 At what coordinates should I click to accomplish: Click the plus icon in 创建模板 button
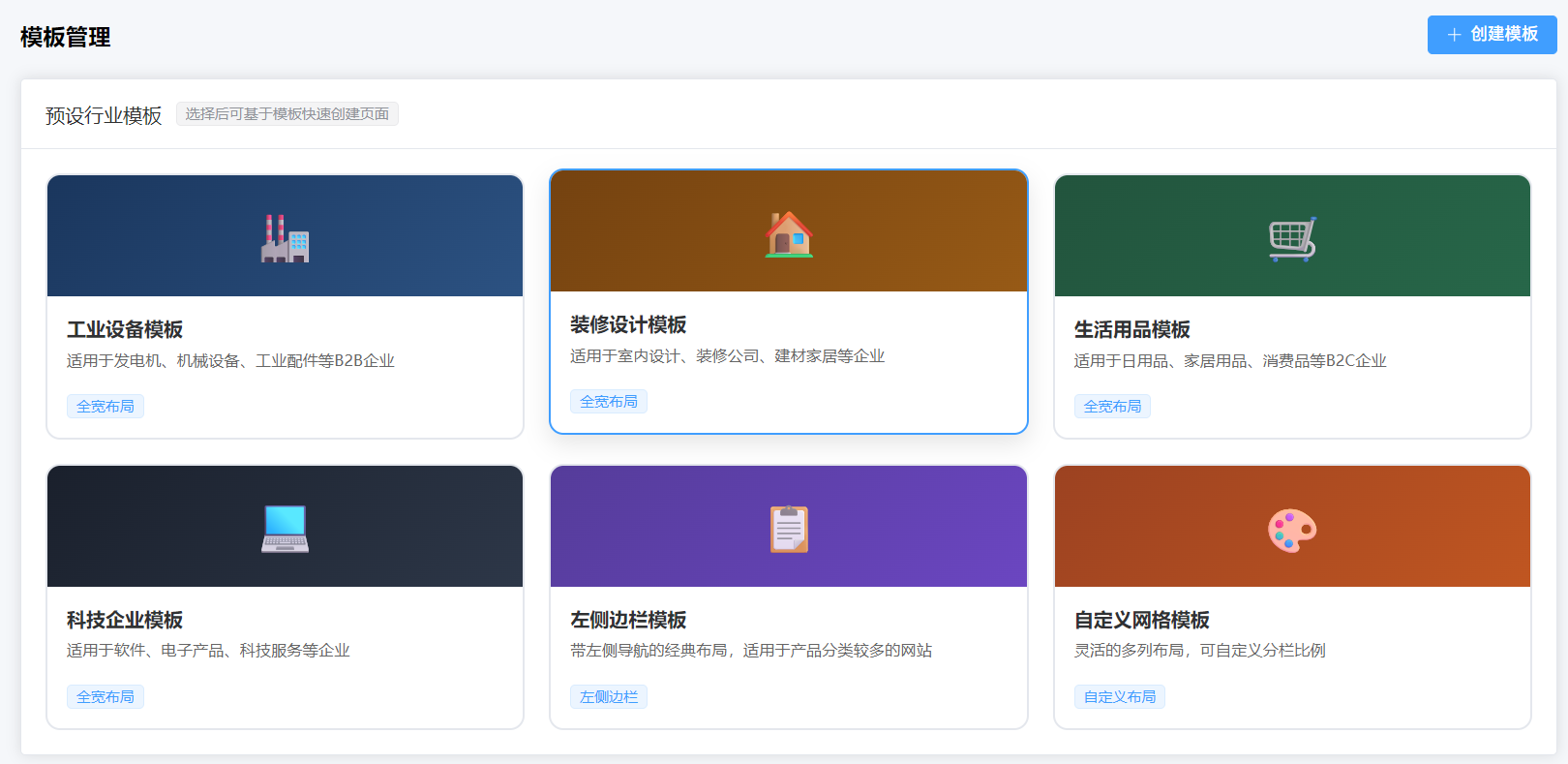click(x=1453, y=35)
